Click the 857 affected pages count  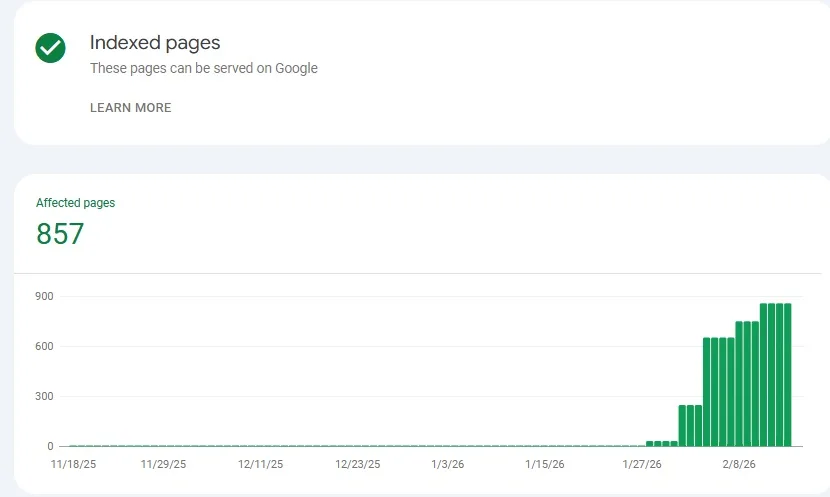click(60, 234)
